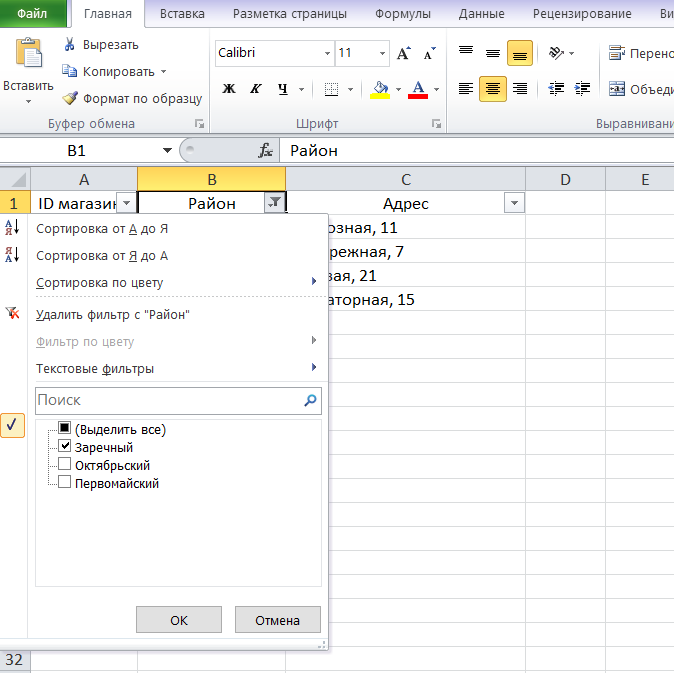Click the increase font size icon

[x=404, y=53]
